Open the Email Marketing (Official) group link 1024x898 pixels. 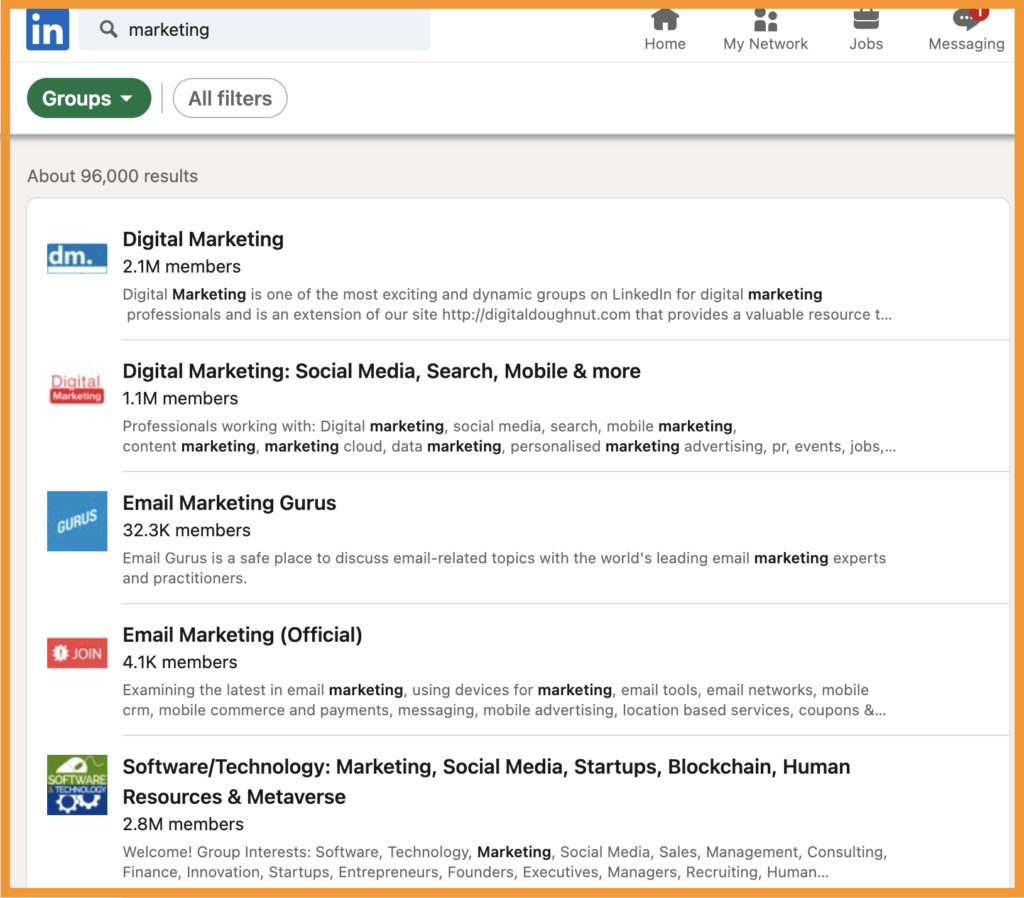242,635
